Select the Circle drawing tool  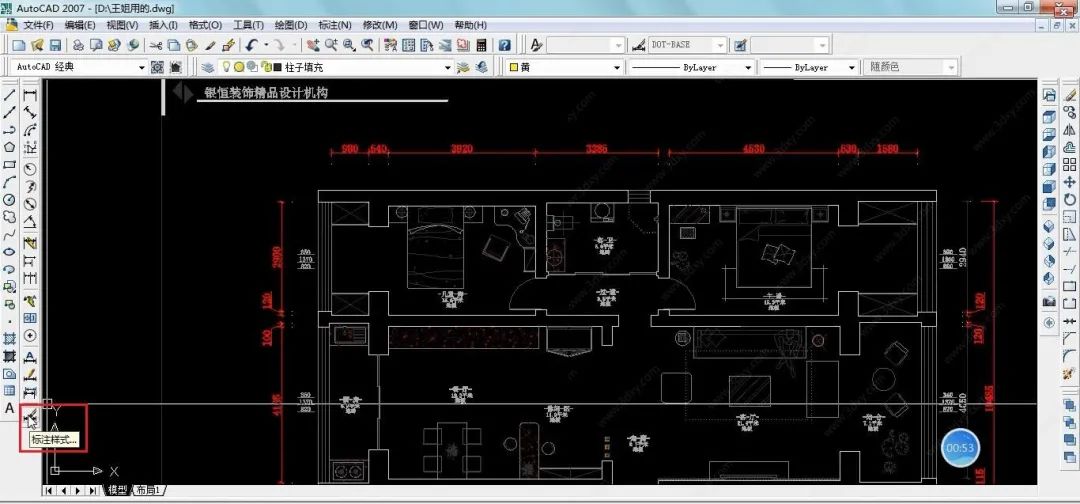(10, 200)
